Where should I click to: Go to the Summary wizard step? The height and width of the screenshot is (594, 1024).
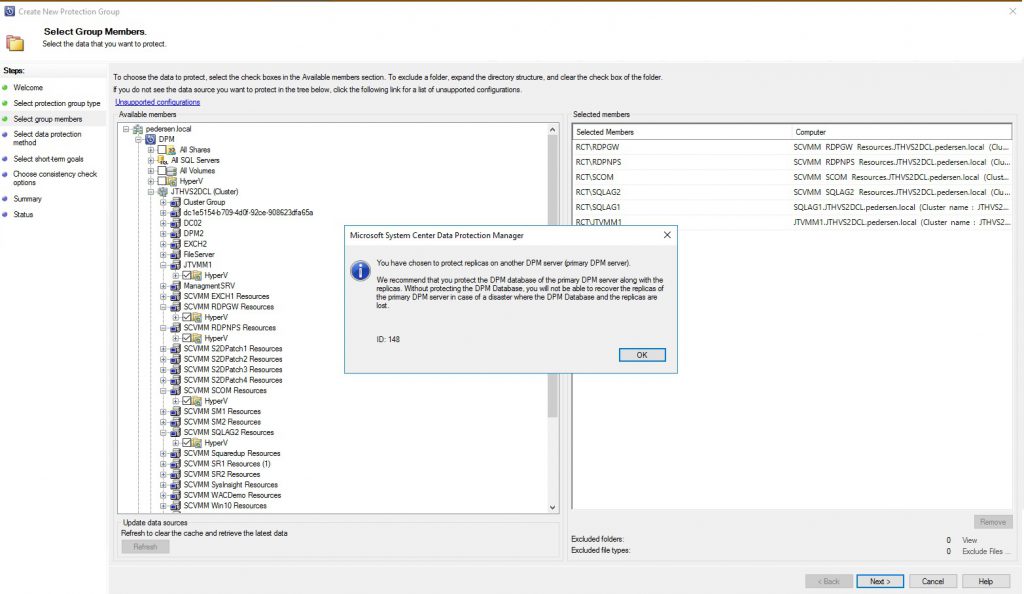click(27, 198)
